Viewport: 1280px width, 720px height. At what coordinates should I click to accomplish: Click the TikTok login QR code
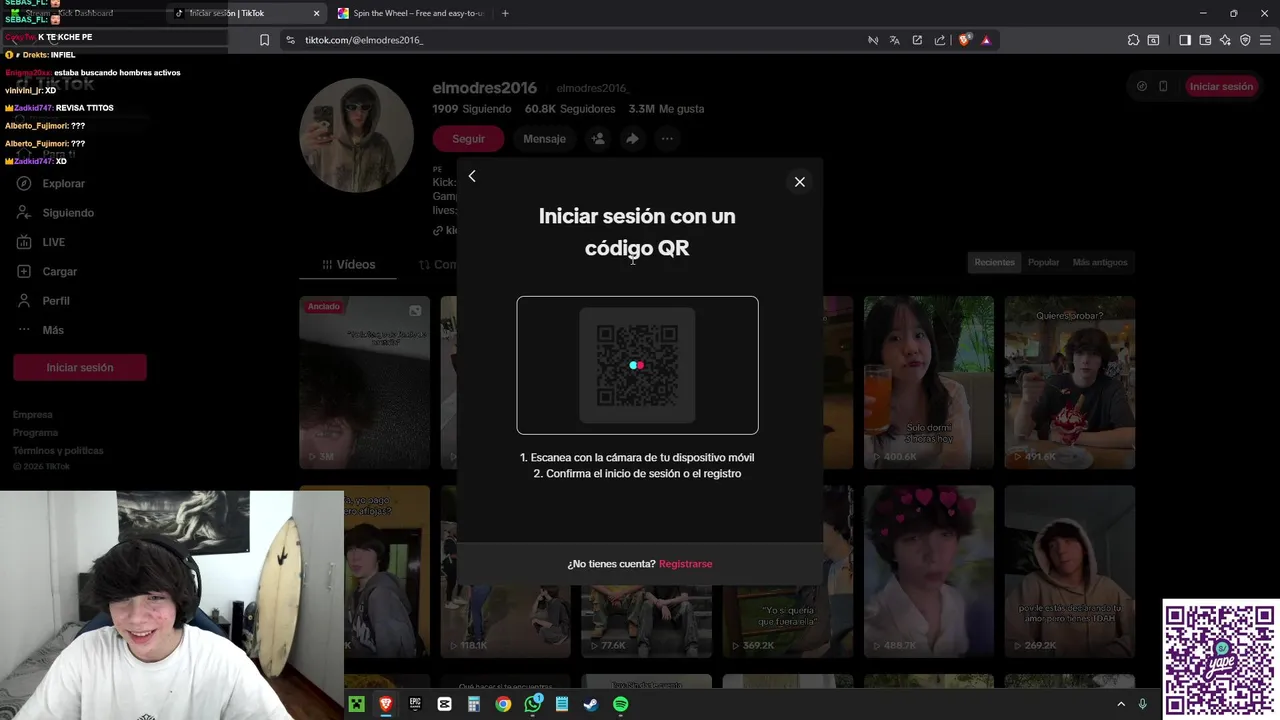(x=637, y=365)
